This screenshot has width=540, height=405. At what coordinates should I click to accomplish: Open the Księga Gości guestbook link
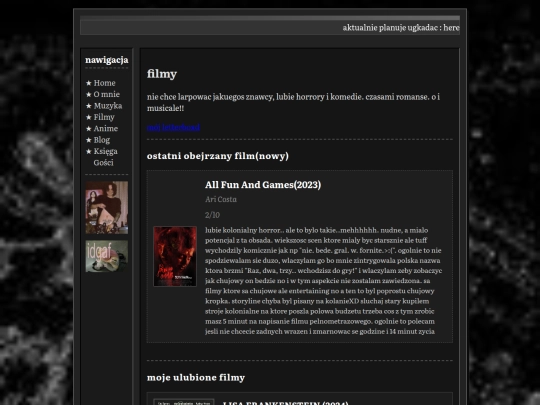coord(105,157)
